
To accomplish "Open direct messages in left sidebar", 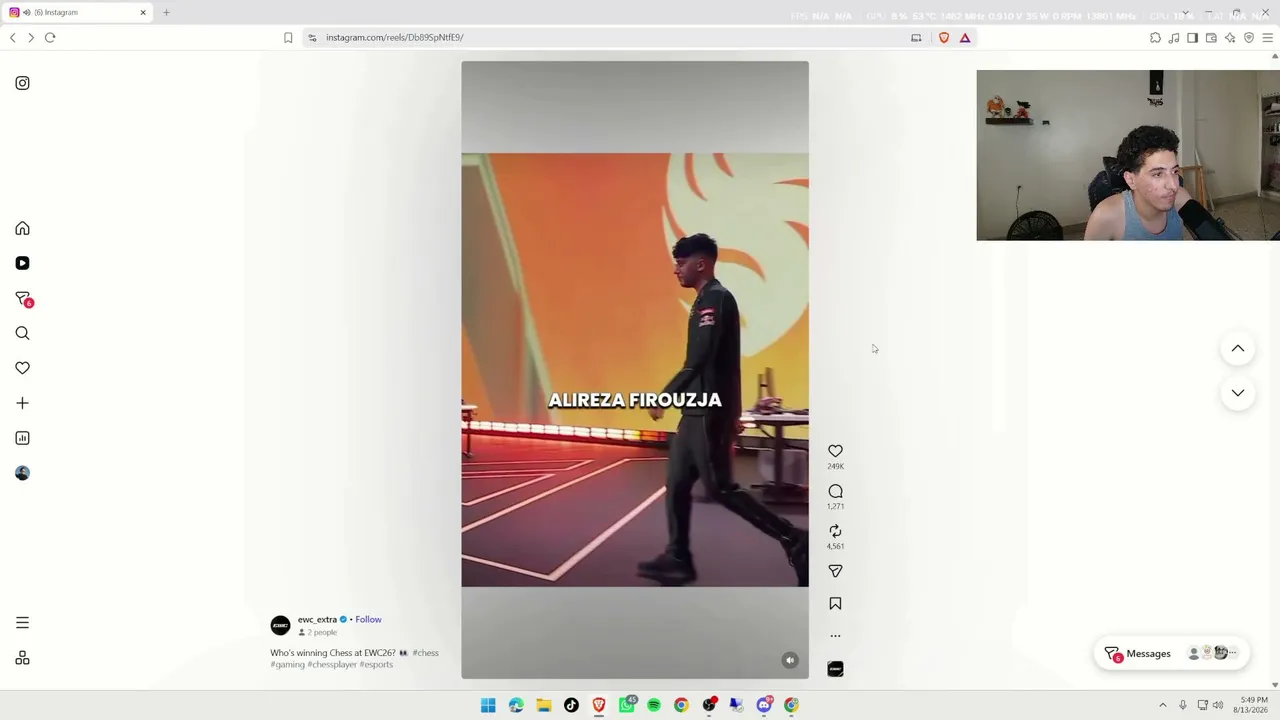I will click(23, 299).
